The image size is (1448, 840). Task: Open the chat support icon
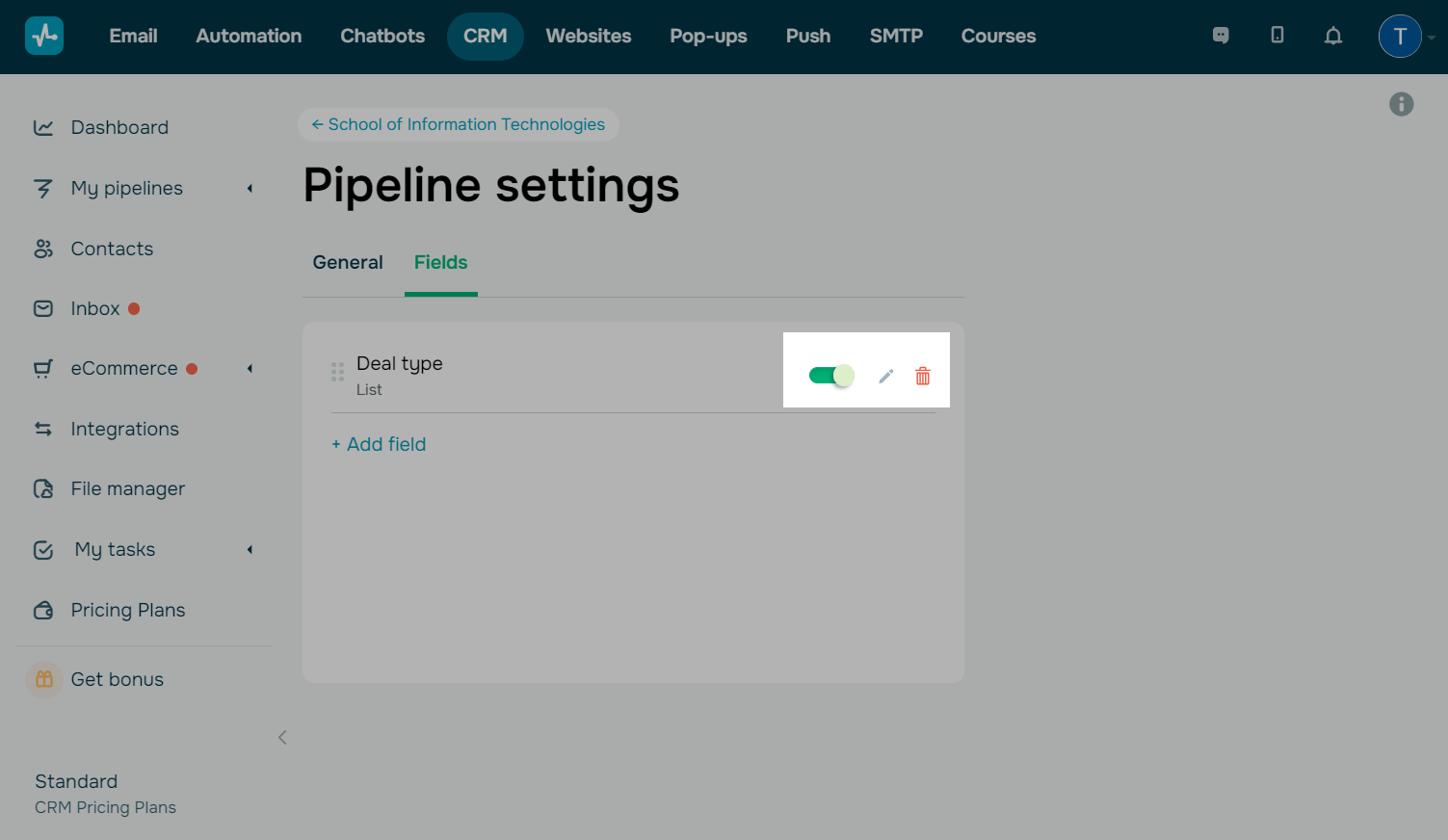(1221, 36)
